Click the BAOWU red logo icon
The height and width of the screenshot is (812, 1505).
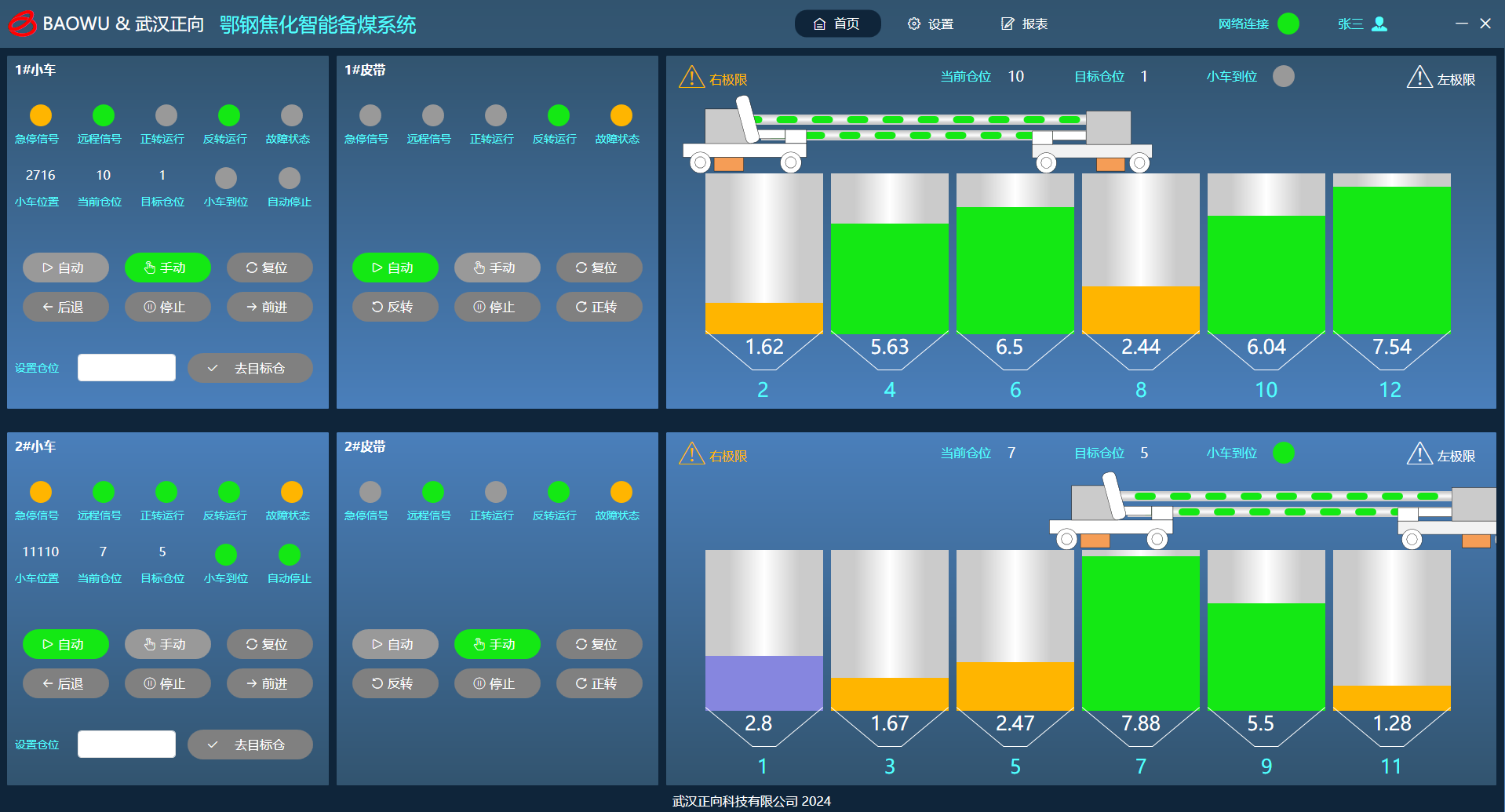click(22, 24)
